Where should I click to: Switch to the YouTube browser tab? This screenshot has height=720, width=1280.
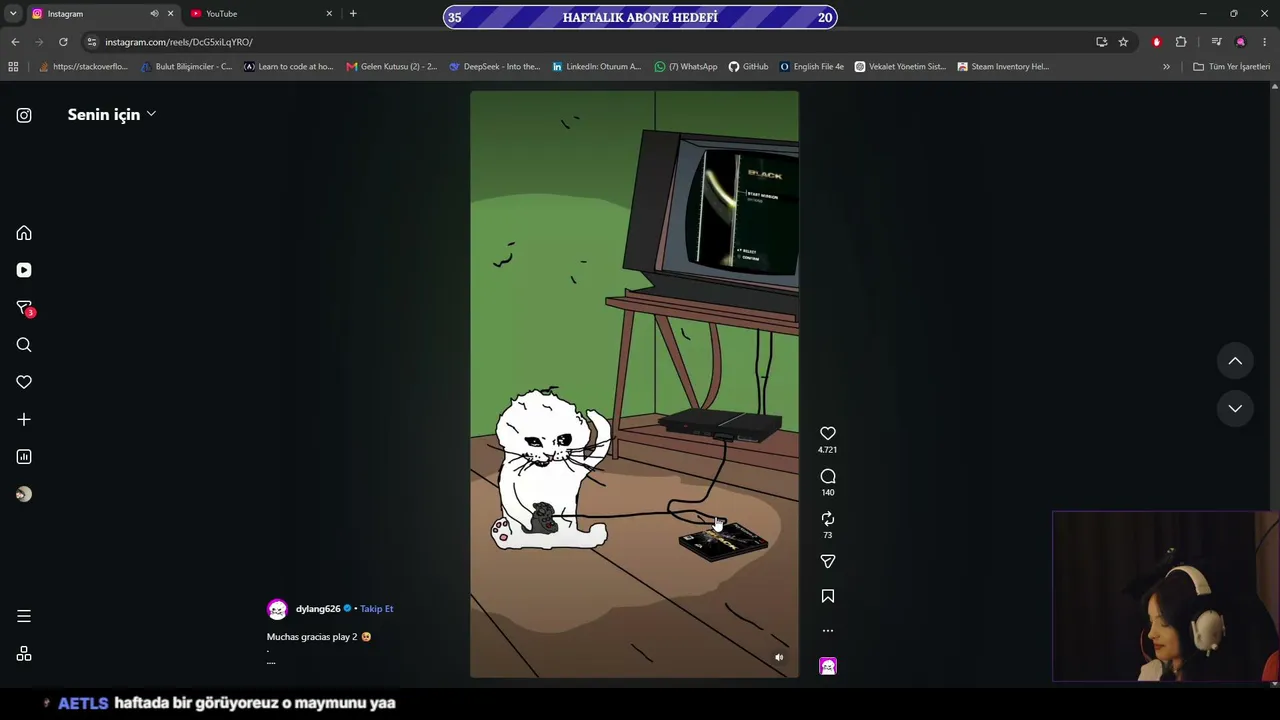tap(262, 14)
